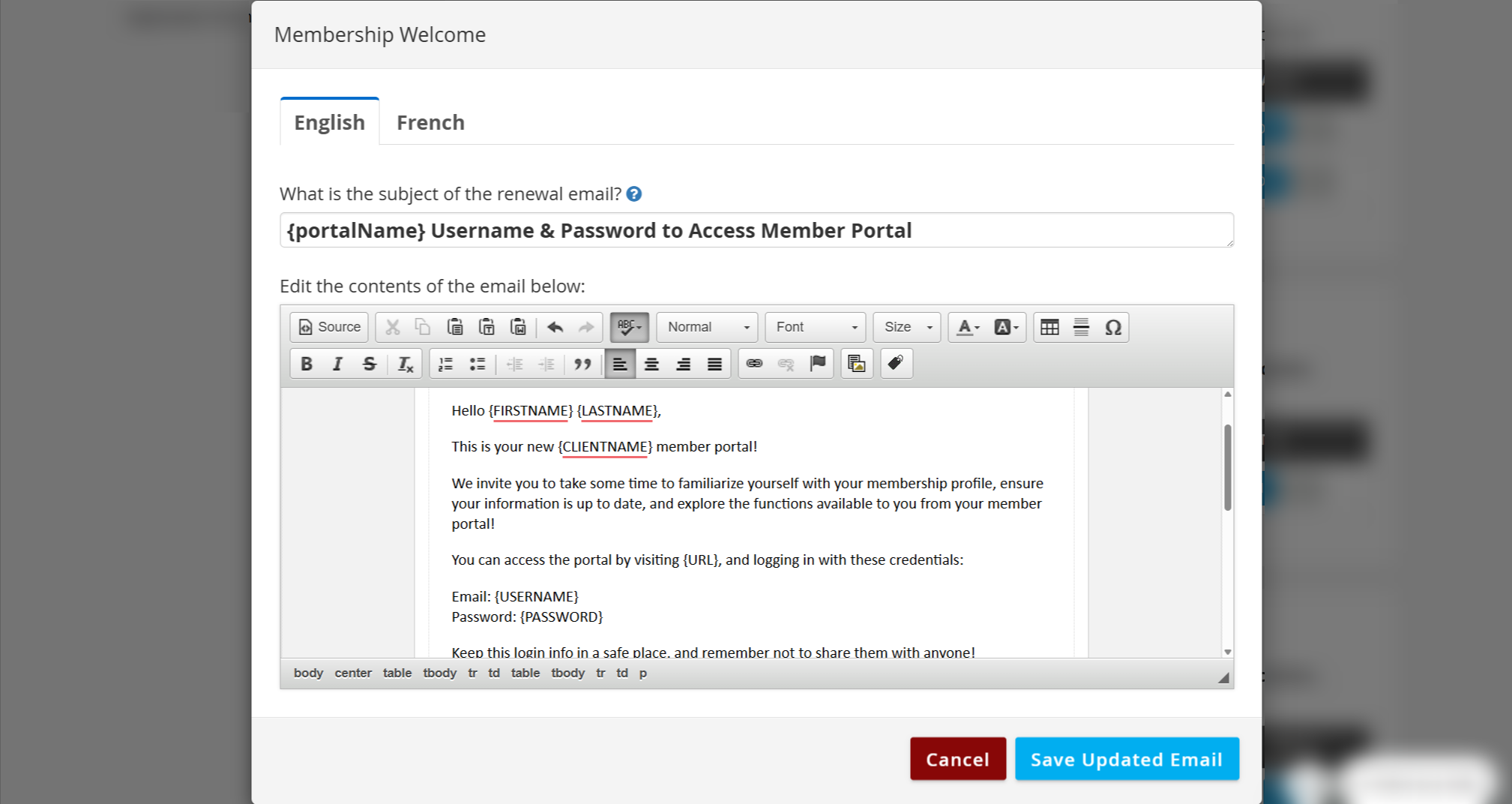Toggle bold formatting in the editor

coord(306,364)
